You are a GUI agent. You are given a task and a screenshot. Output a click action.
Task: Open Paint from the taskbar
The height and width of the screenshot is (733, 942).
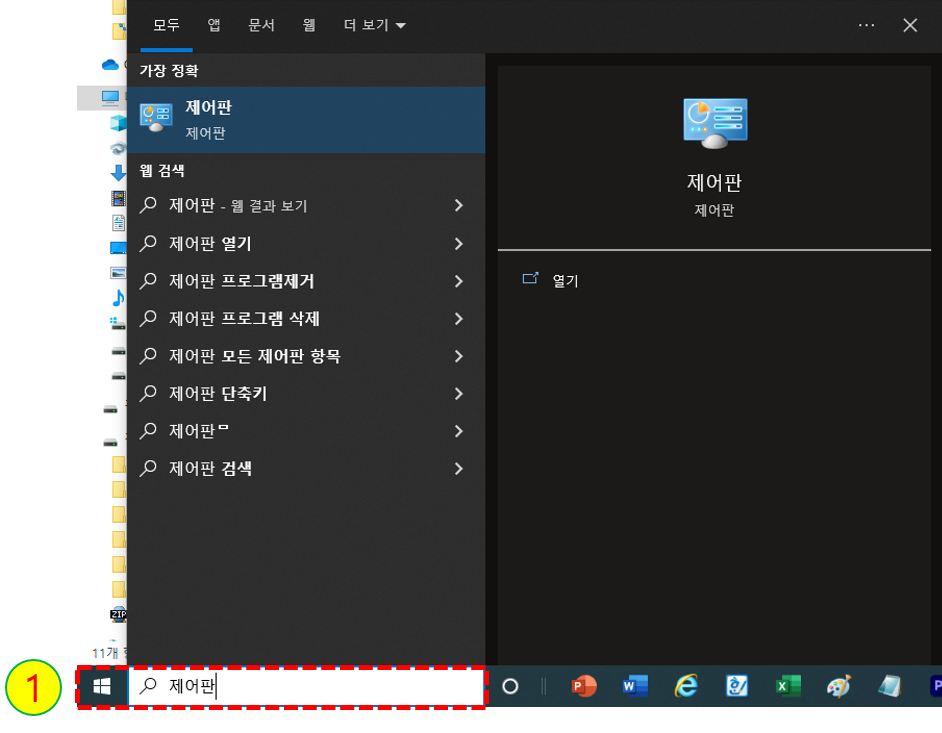tap(838, 687)
